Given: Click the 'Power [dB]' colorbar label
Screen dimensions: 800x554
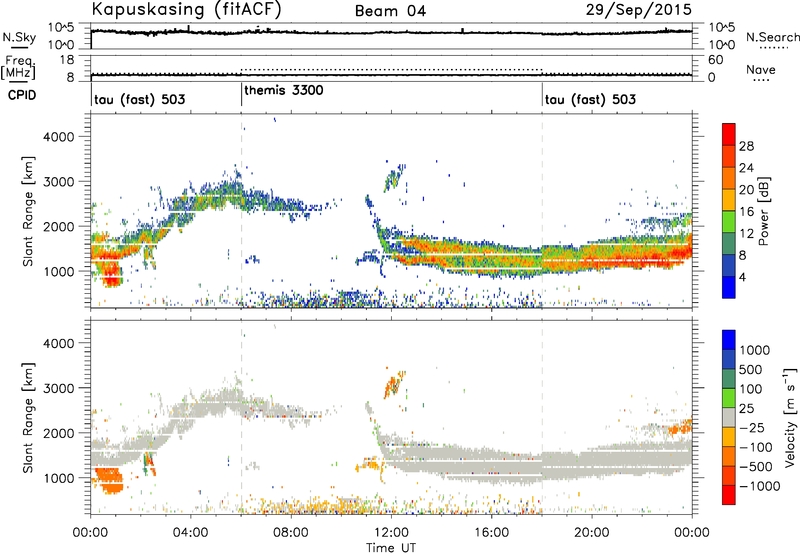Looking at the screenshot, I should 763,211.
